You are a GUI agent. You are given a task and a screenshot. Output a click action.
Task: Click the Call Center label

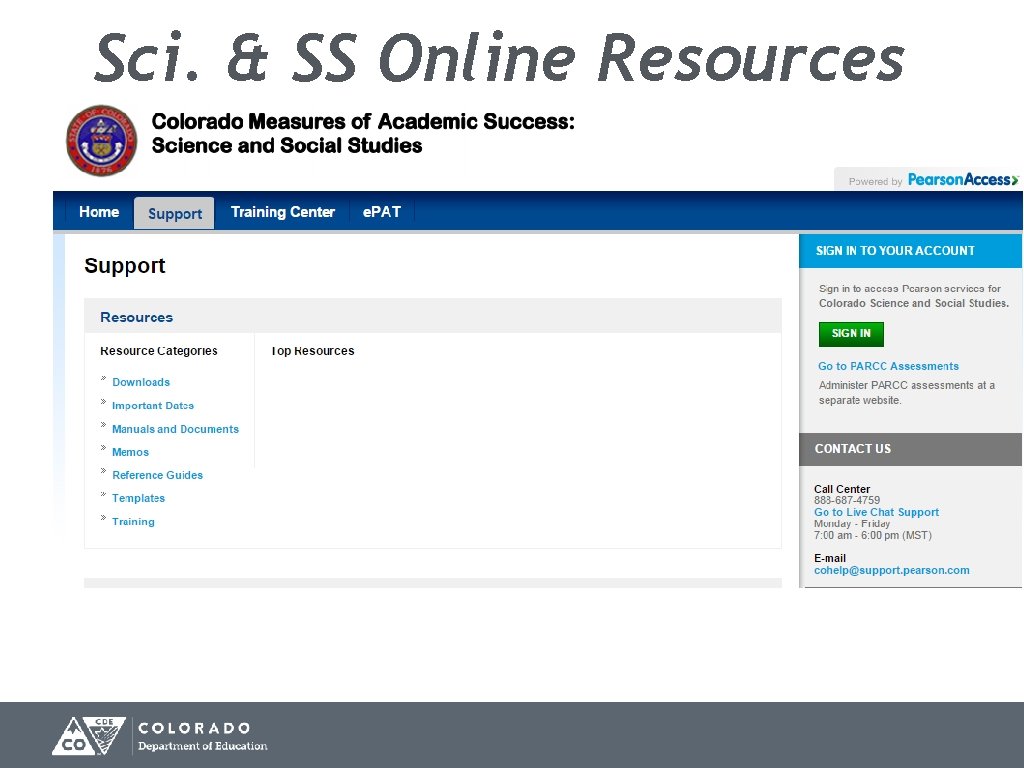click(x=842, y=489)
